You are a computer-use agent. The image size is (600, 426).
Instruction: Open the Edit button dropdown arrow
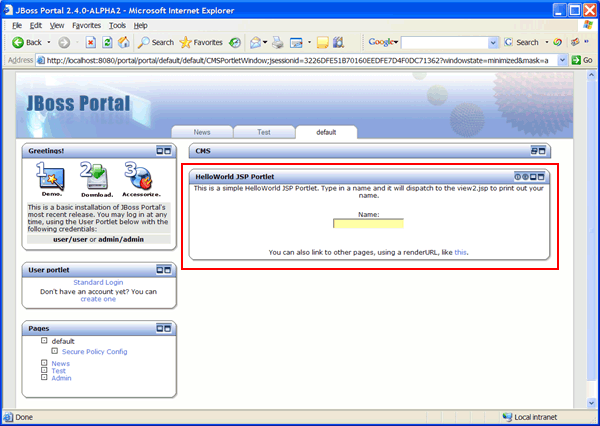[x=309, y=42]
